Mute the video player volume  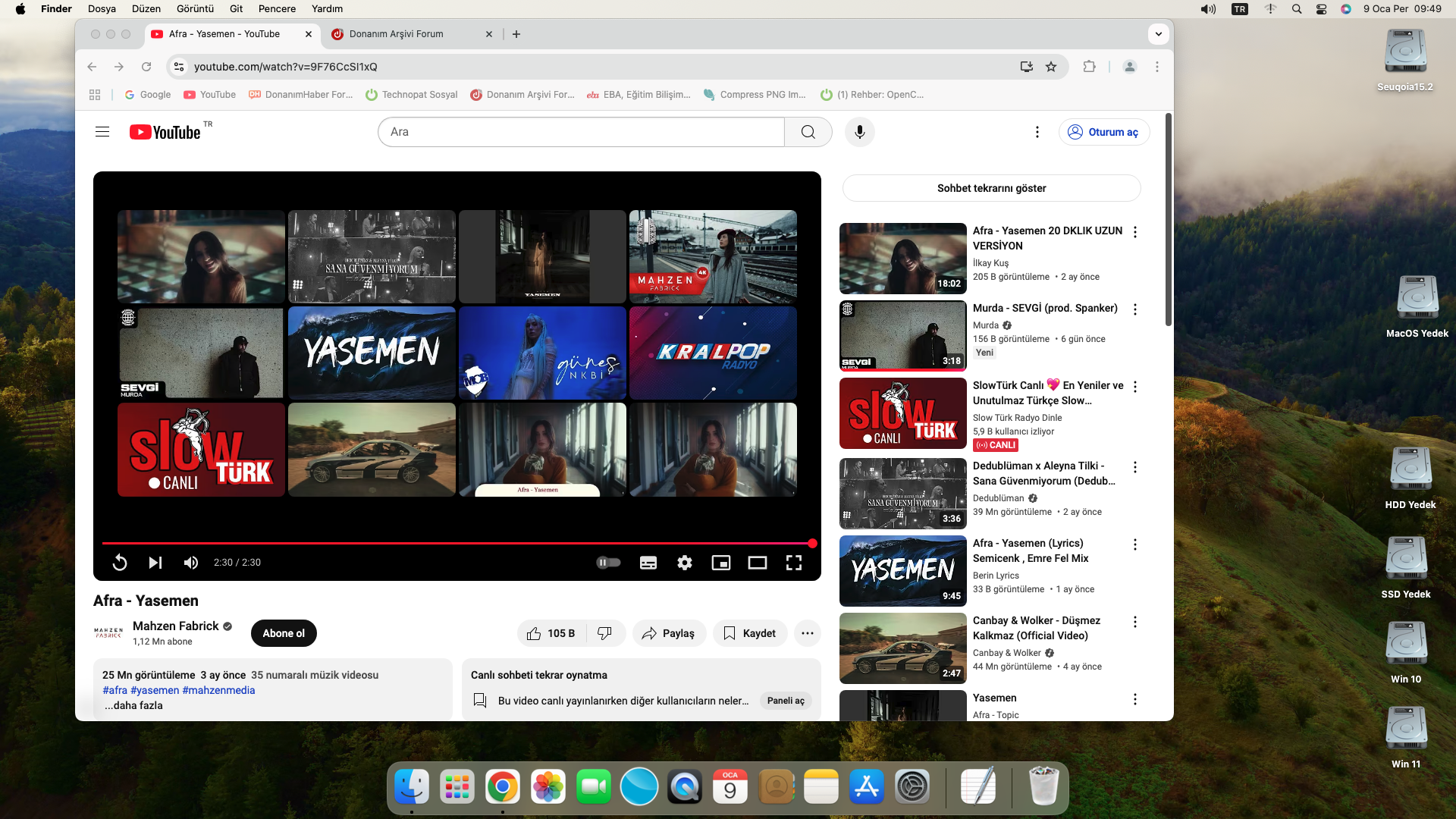(190, 563)
